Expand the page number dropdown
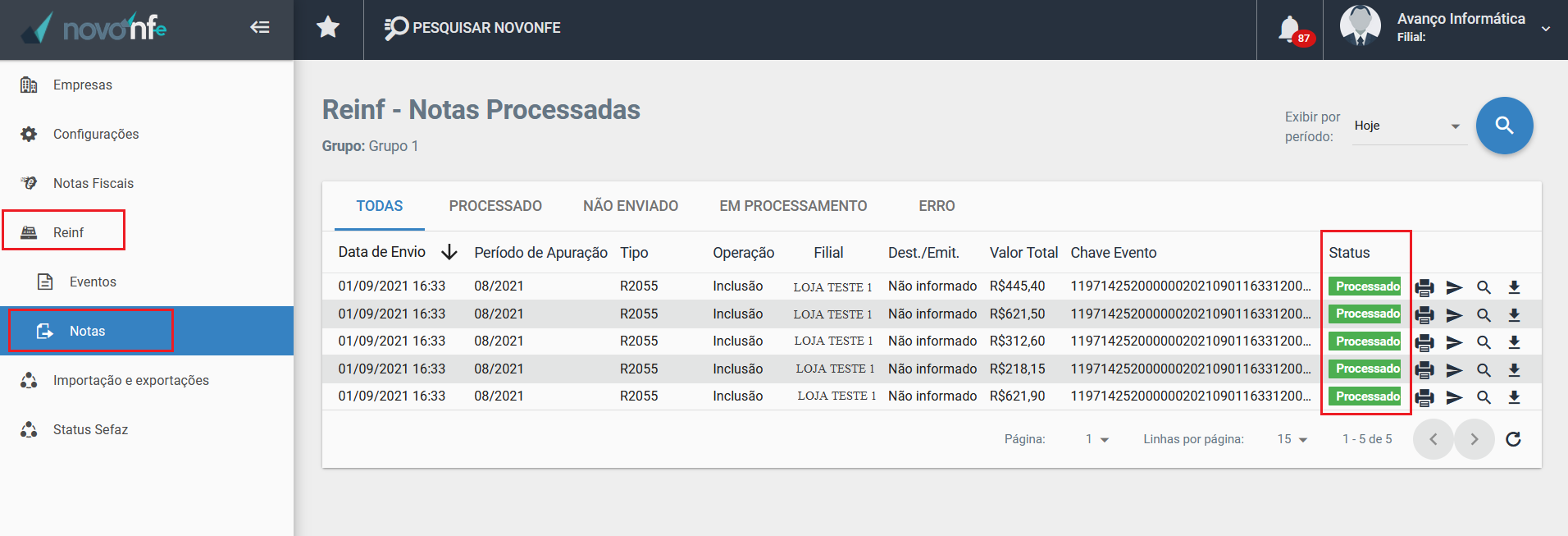 pos(1096,439)
